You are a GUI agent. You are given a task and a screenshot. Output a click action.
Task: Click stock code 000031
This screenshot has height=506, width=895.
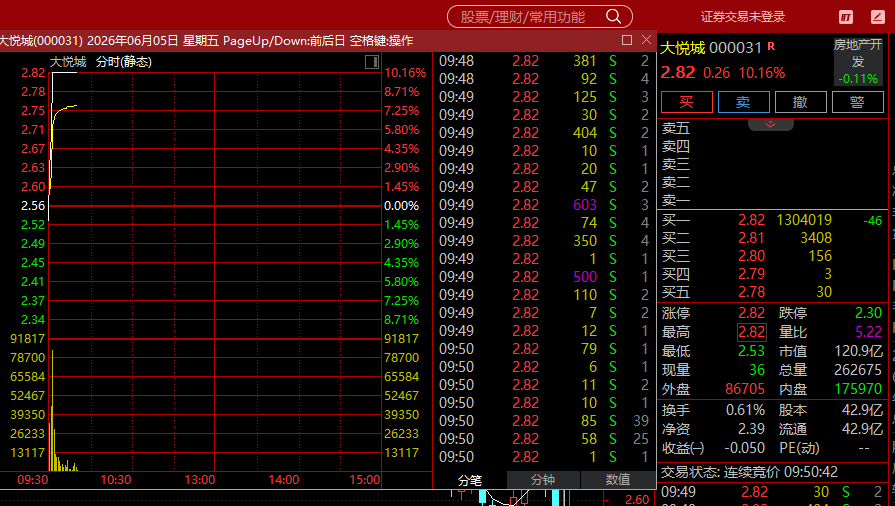735,48
